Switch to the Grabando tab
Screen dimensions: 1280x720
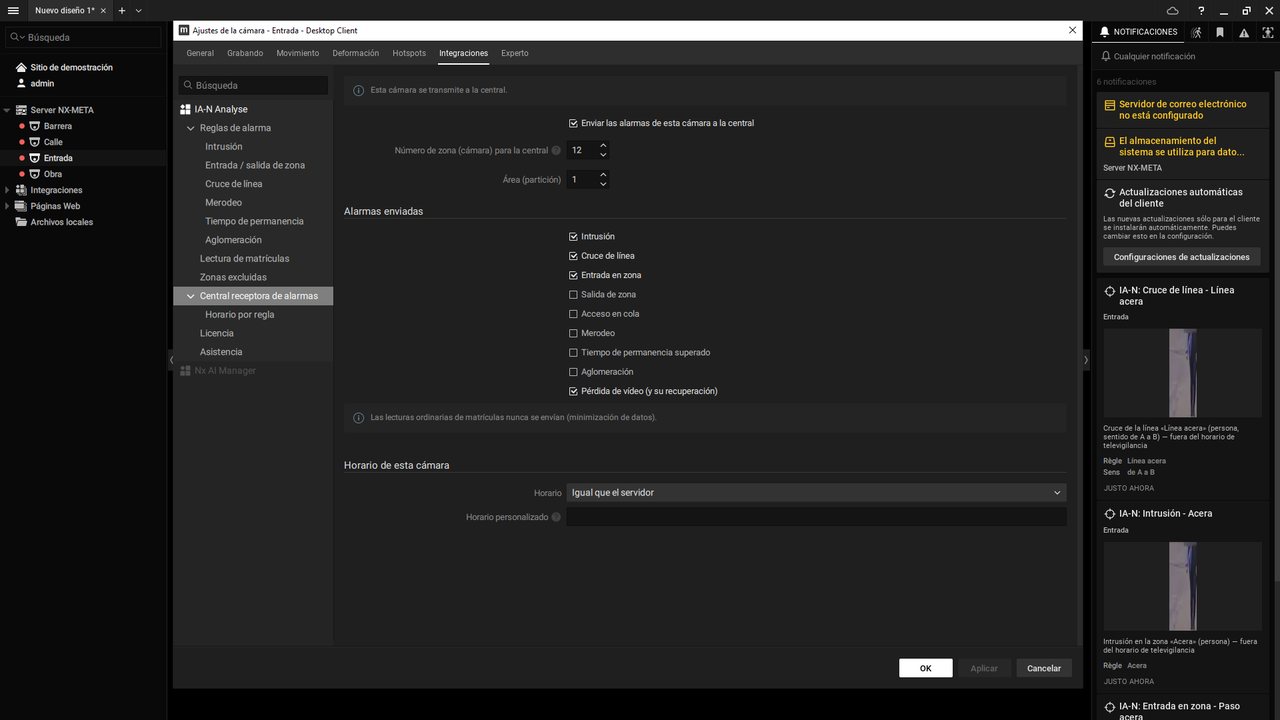tap(245, 53)
